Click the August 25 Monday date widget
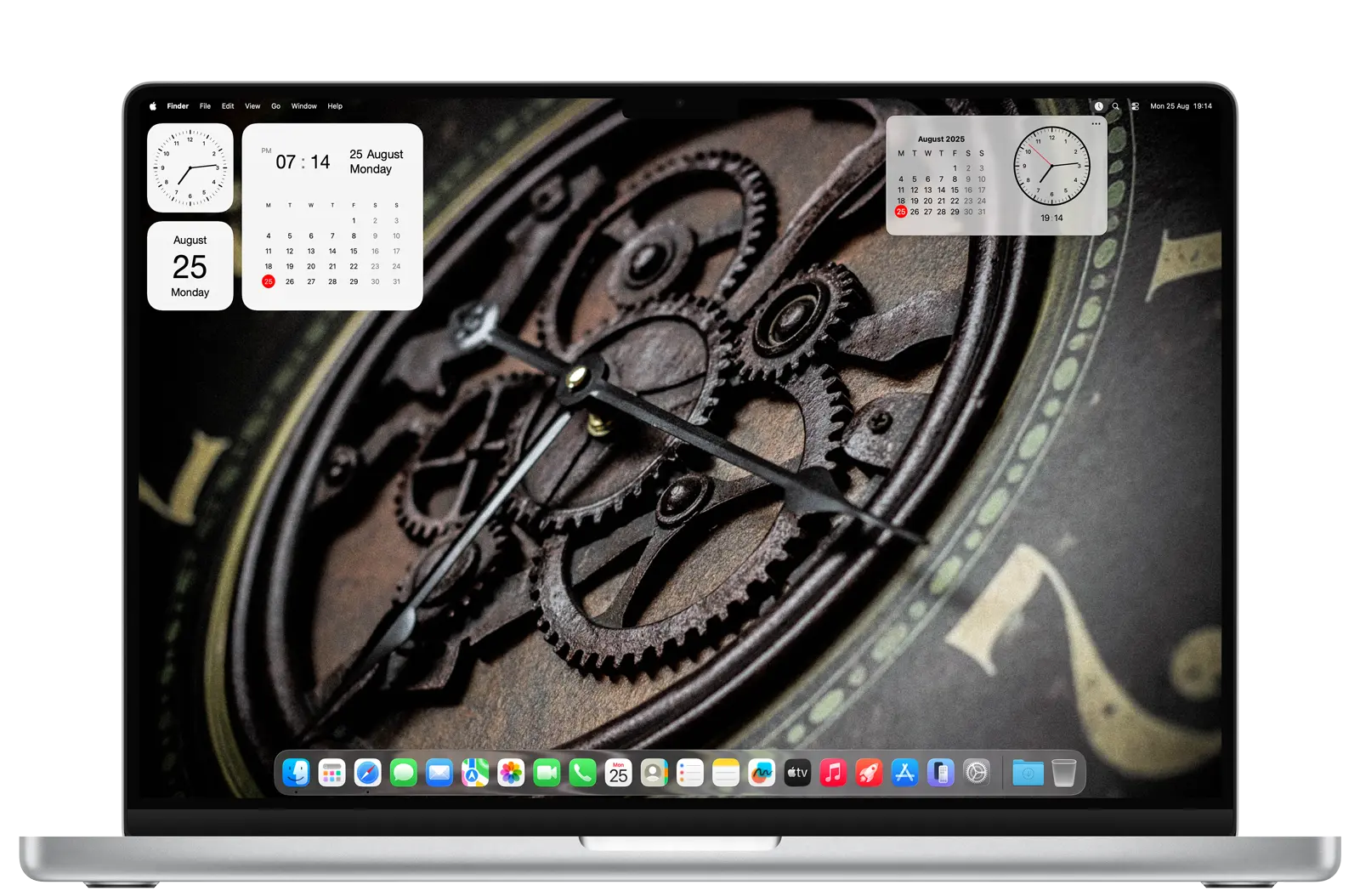This screenshot has width=1360, height=896. click(190, 266)
